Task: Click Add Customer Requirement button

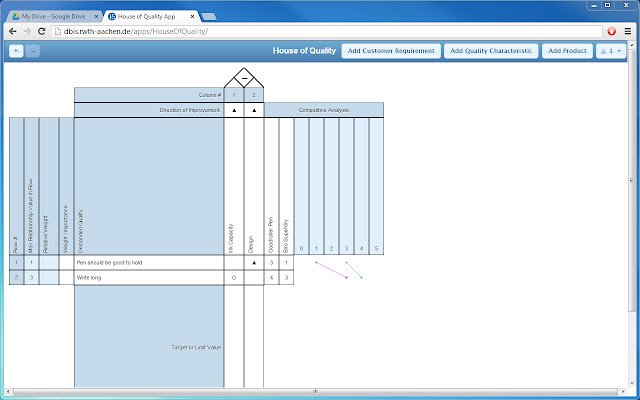Action: [x=391, y=51]
